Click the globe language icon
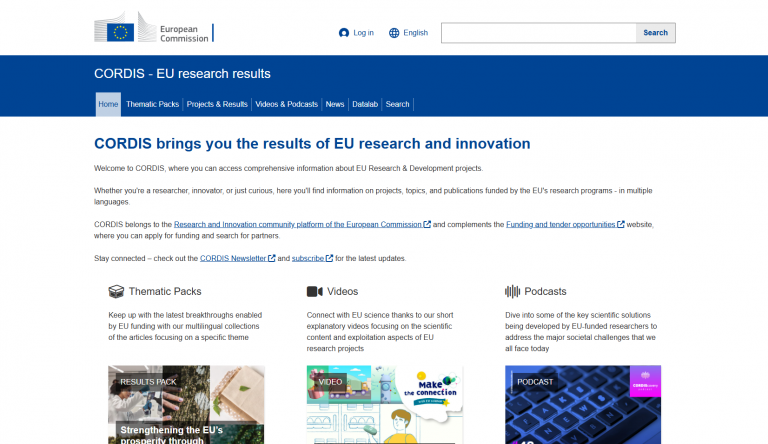 tap(394, 33)
